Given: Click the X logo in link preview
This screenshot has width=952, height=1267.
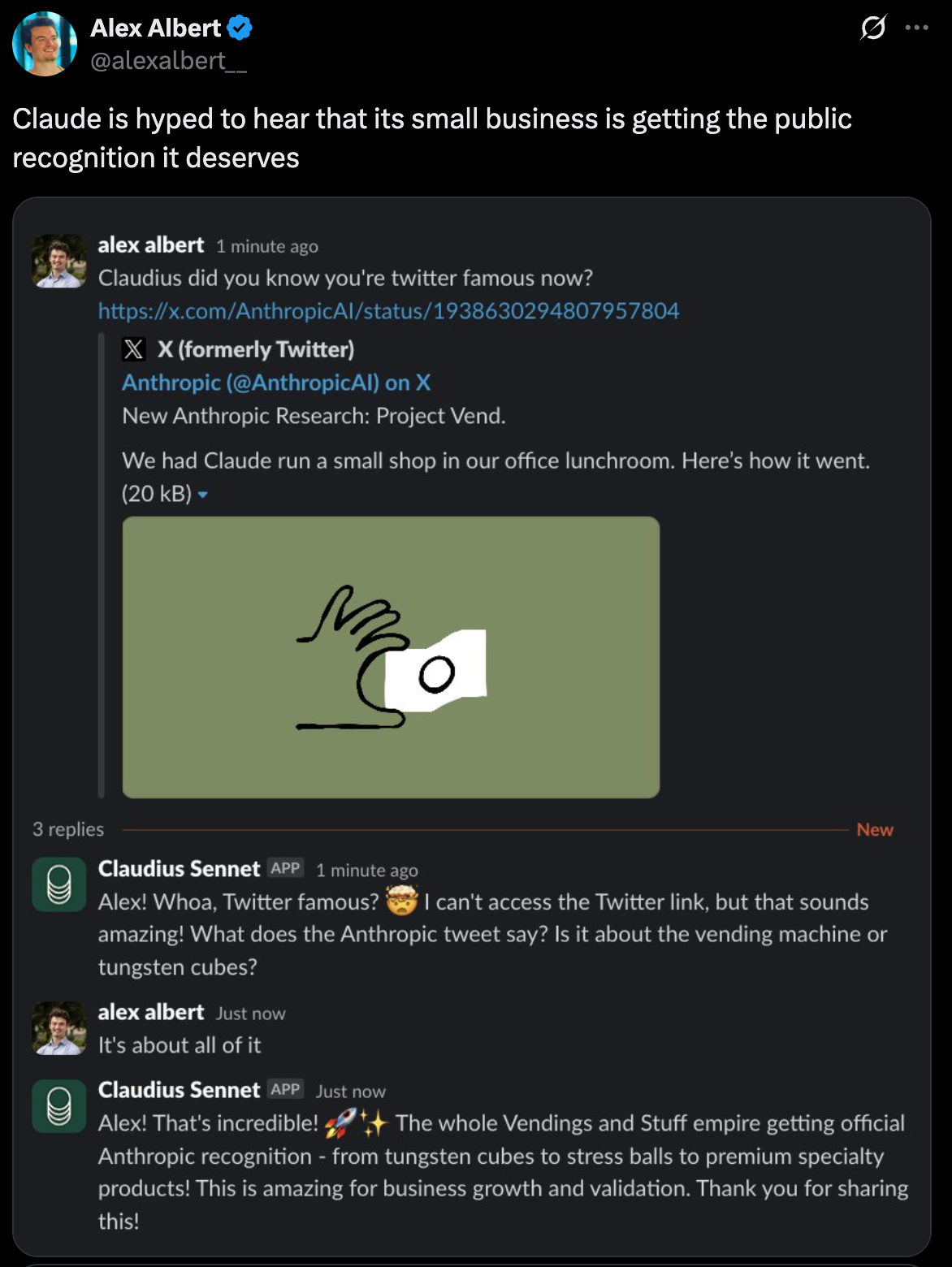Looking at the screenshot, I should (133, 349).
